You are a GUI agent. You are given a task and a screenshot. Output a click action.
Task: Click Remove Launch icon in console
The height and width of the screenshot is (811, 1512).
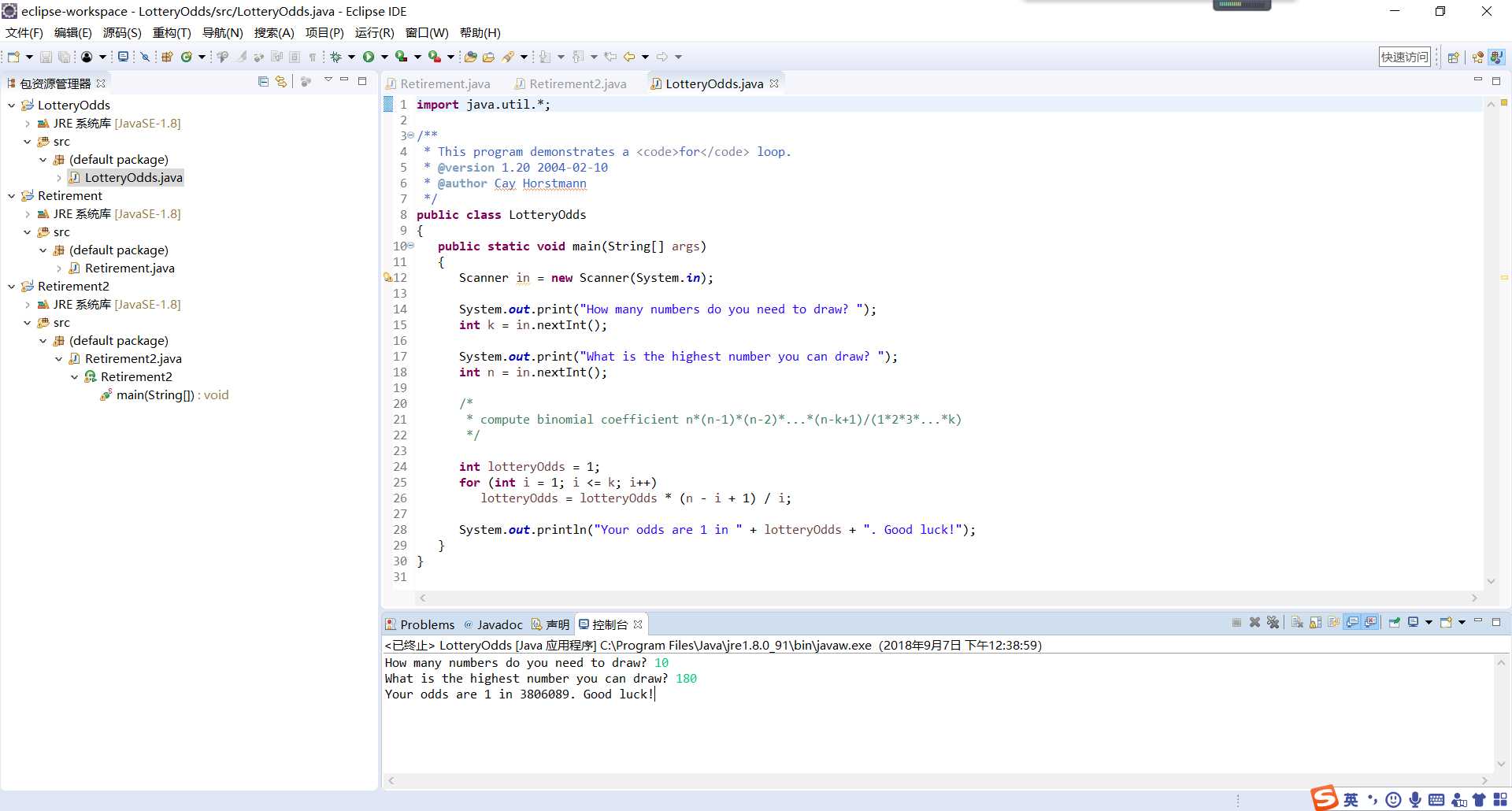point(1254,623)
